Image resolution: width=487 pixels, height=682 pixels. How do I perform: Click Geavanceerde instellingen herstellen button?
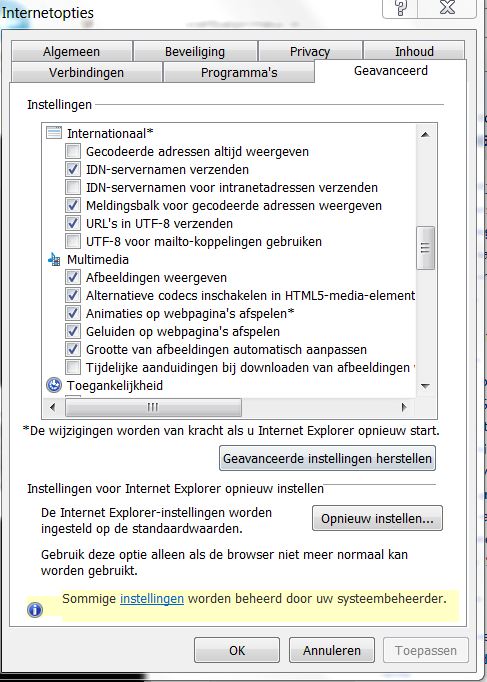[x=327, y=458]
